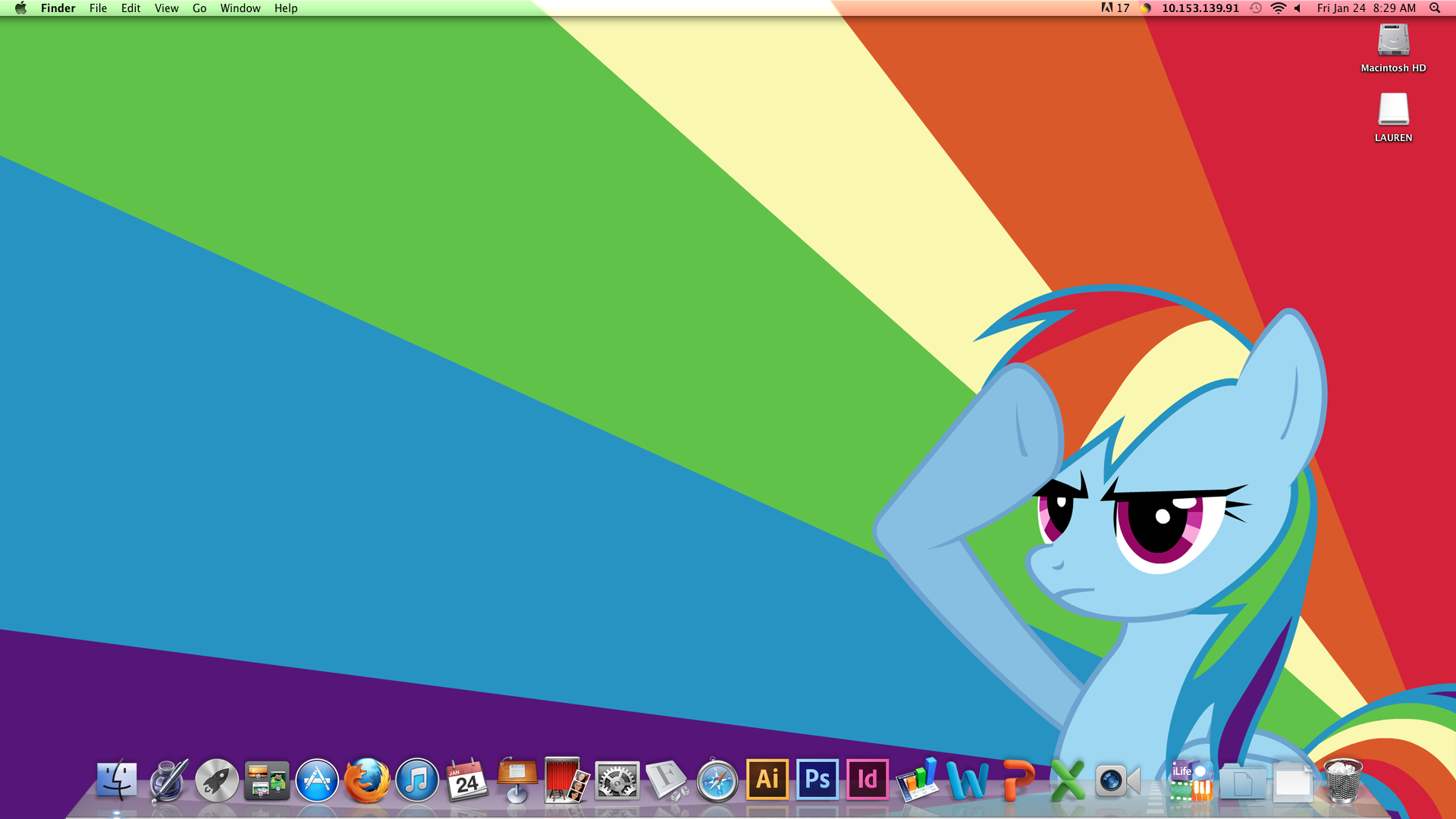Click the Apple menu logo
The width and height of the screenshot is (1456, 819).
pyautogui.click(x=20, y=8)
